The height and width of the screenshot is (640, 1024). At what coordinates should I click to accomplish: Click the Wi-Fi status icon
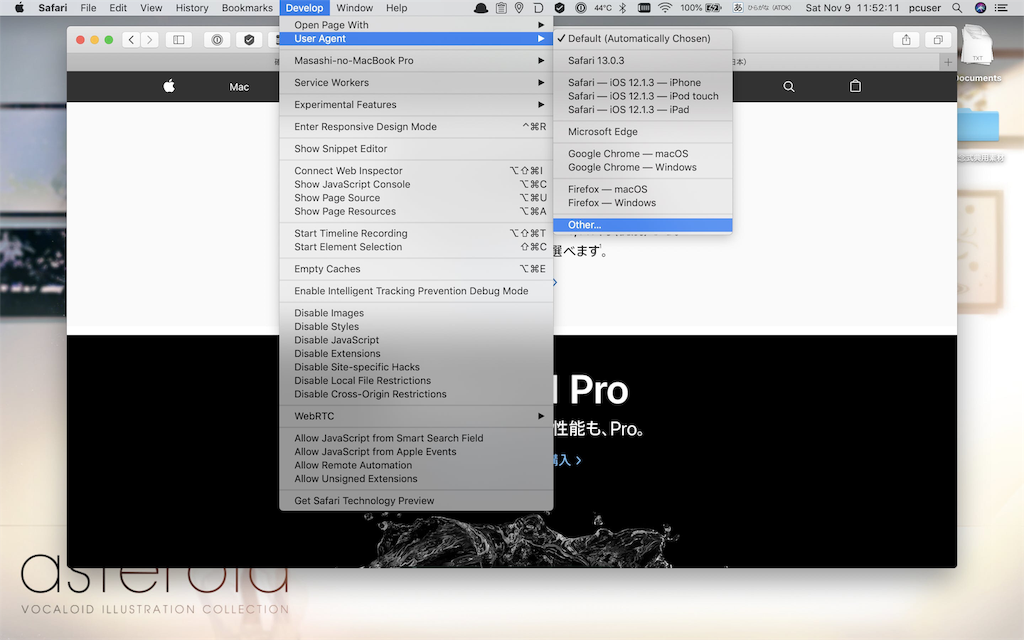pos(665,8)
